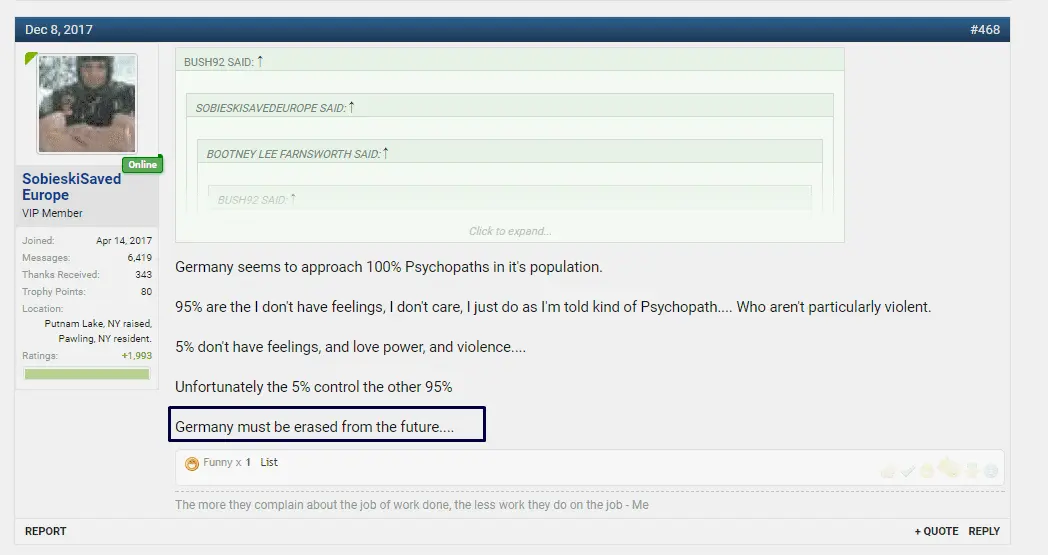The height and width of the screenshot is (555, 1048).
Task: Click the Messages count 6,419
Action: [x=140, y=257]
